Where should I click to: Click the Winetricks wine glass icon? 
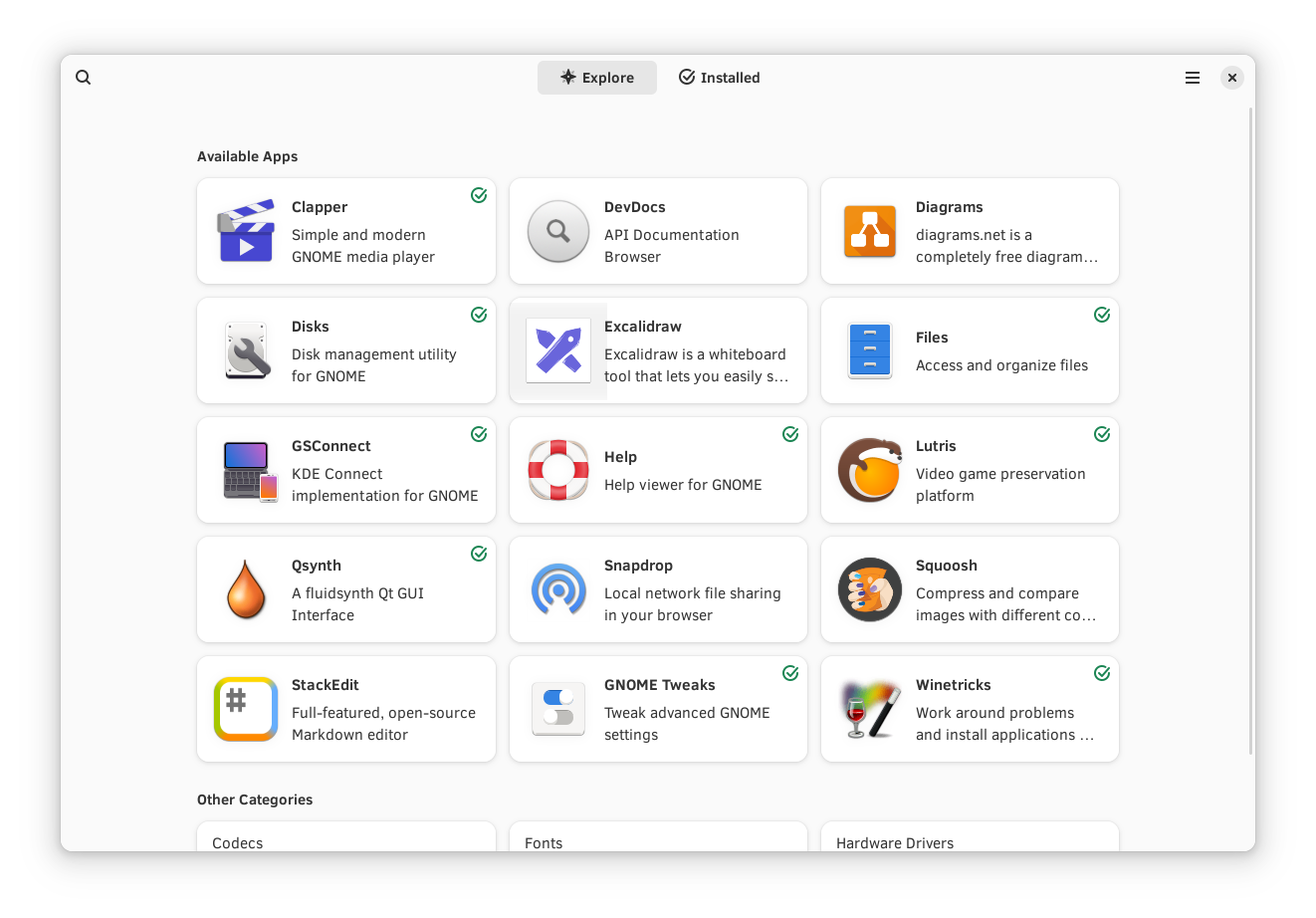tap(870, 709)
